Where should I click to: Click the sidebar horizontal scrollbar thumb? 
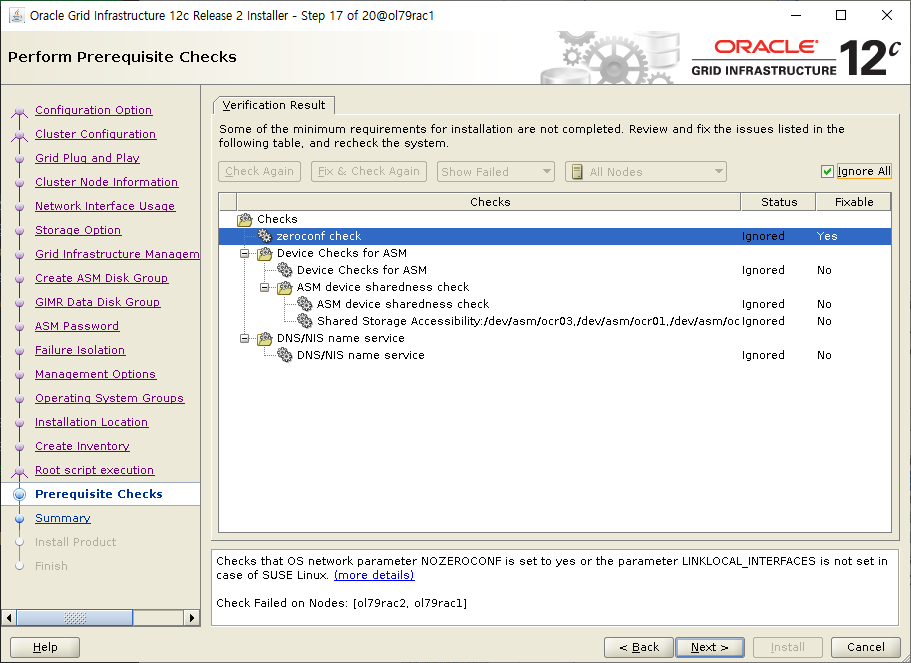coord(75,618)
